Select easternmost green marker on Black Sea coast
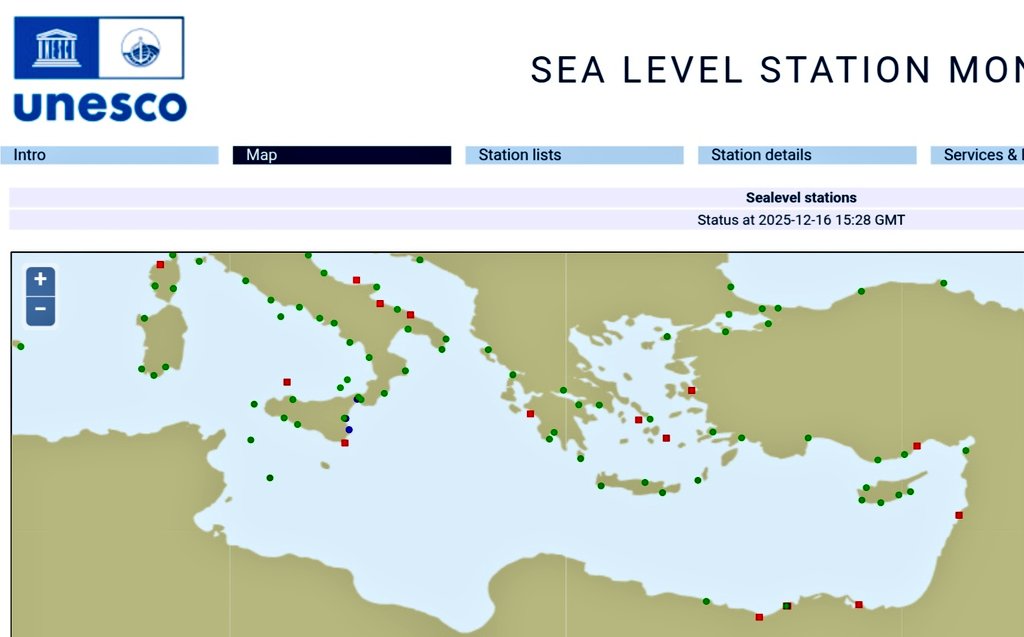Viewport: 1024px width, 637px height. pyautogui.click(x=943, y=283)
